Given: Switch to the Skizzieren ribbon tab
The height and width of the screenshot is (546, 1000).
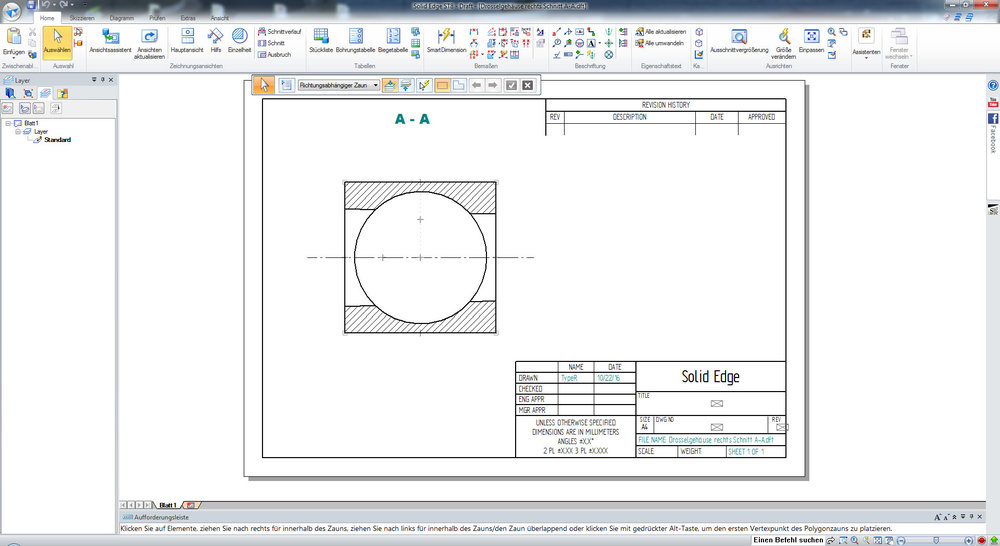Looking at the screenshot, I should coord(82,18).
